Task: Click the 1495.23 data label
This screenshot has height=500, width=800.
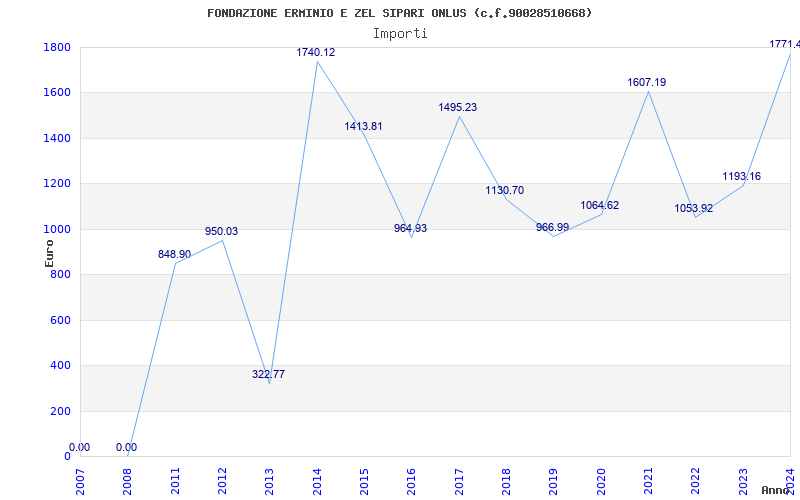Action: click(458, 107)
